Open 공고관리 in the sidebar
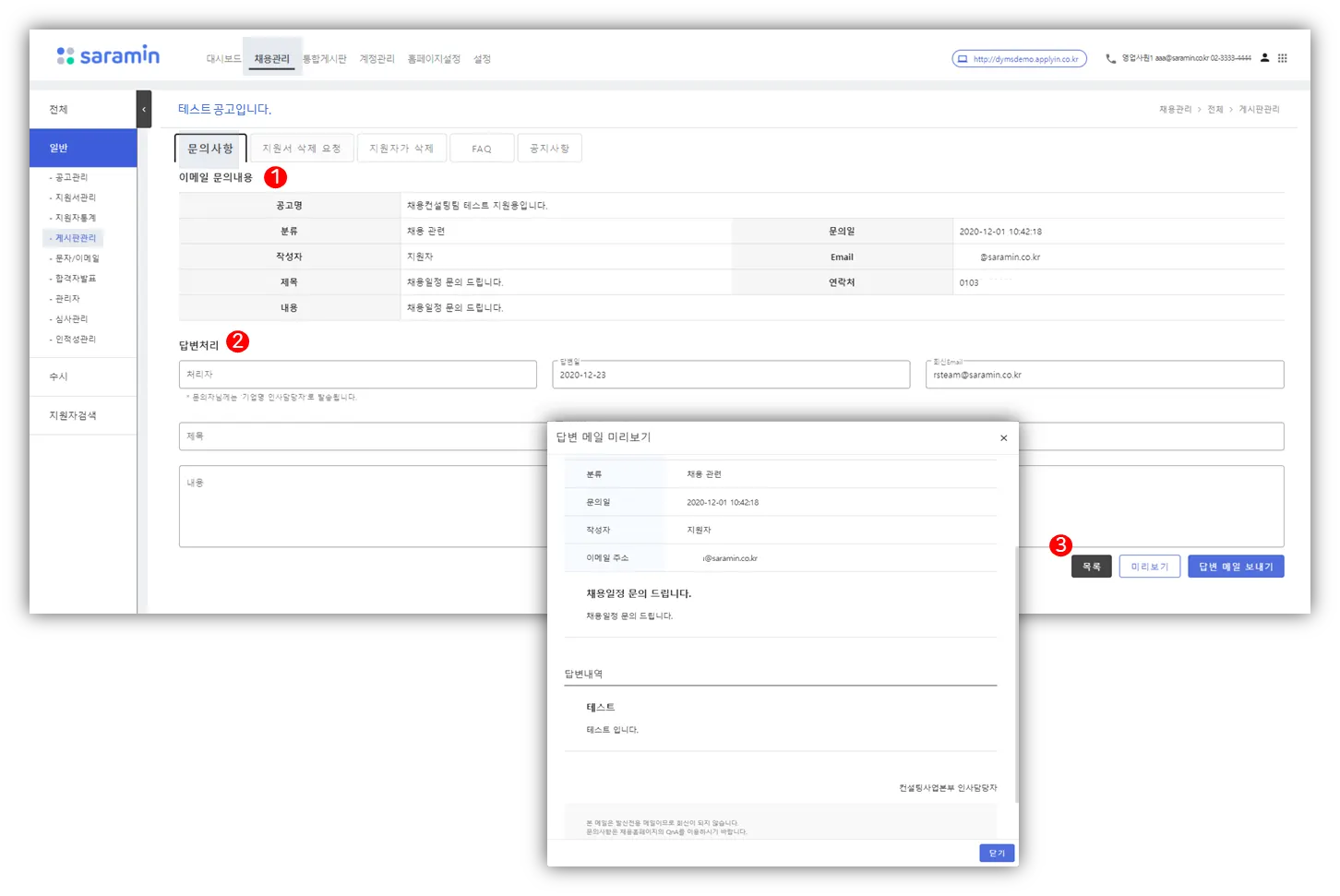 click(x=70, y=177)
